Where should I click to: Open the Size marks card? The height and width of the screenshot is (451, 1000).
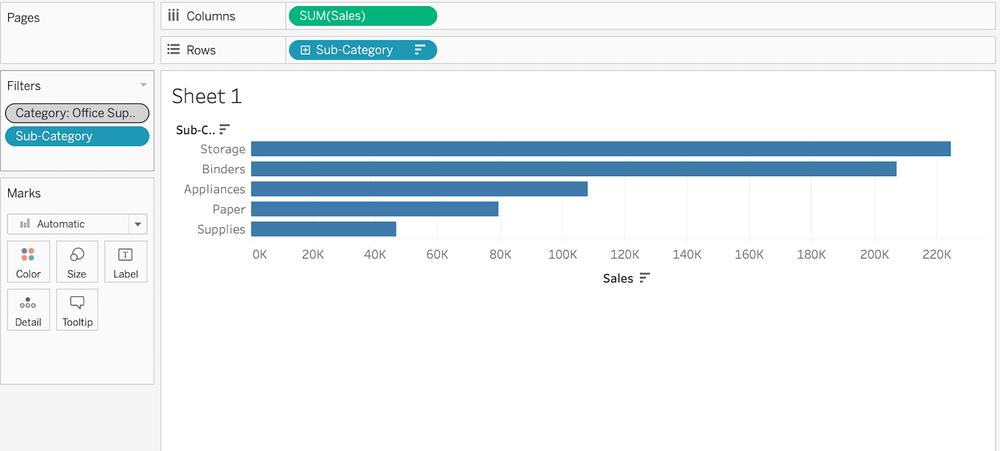[77, 261]
